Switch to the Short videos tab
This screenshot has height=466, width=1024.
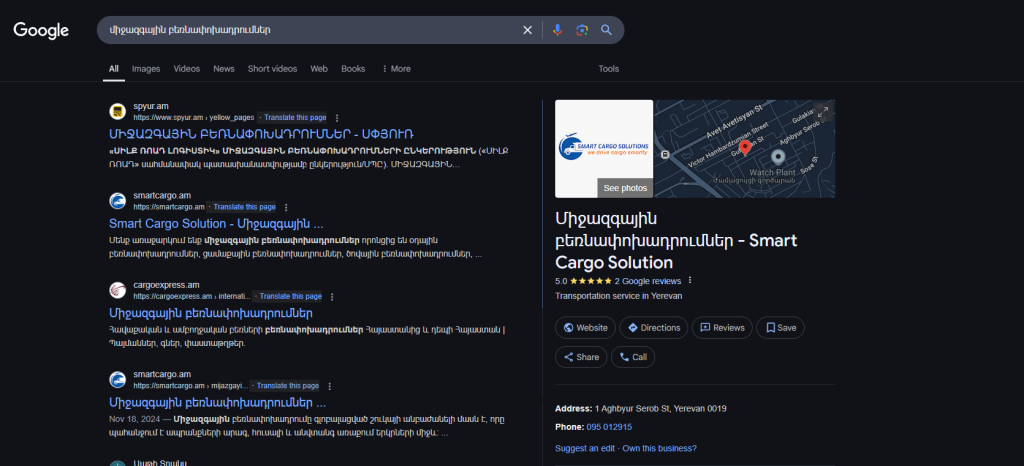tap(272, 69)
